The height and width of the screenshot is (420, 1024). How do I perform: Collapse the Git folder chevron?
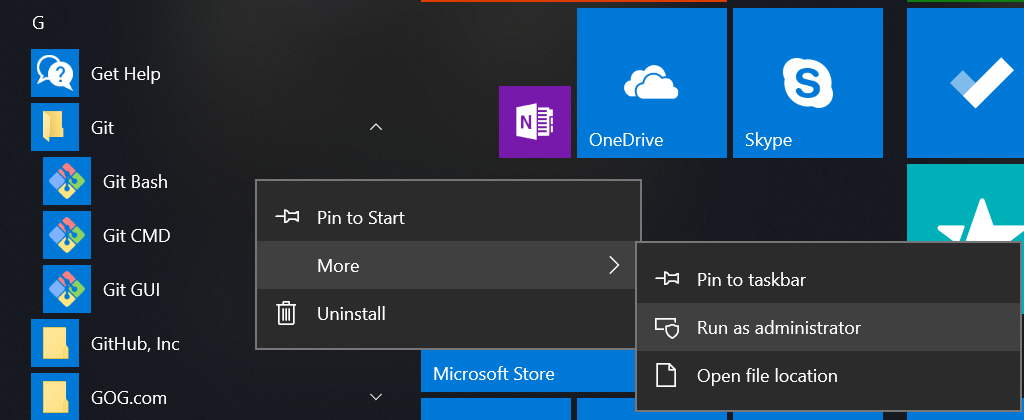click(376, 128)
